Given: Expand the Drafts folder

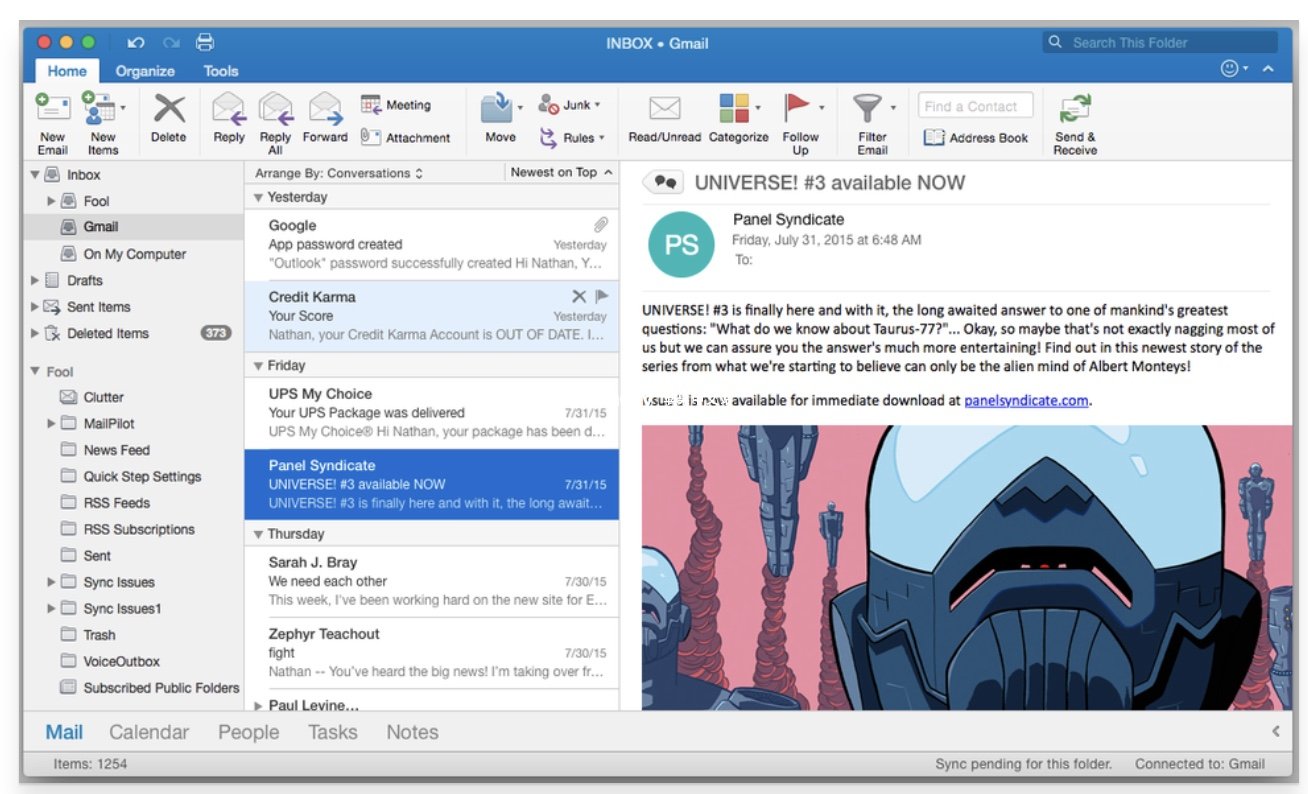Looking at the screenshot, I should point(36,281).
